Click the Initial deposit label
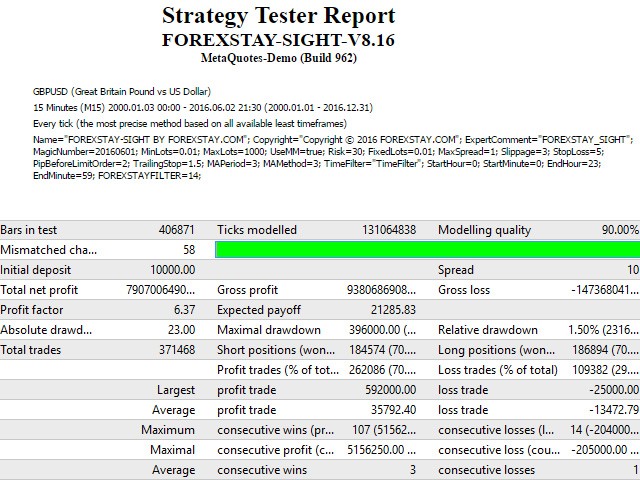 pyautogui.click(x=36, y=270)
